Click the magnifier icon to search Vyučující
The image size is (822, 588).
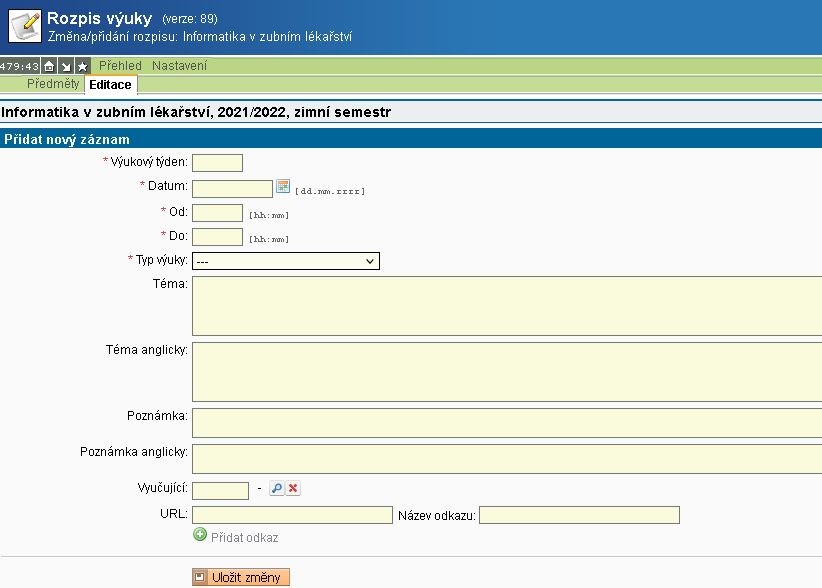point(277,488)
